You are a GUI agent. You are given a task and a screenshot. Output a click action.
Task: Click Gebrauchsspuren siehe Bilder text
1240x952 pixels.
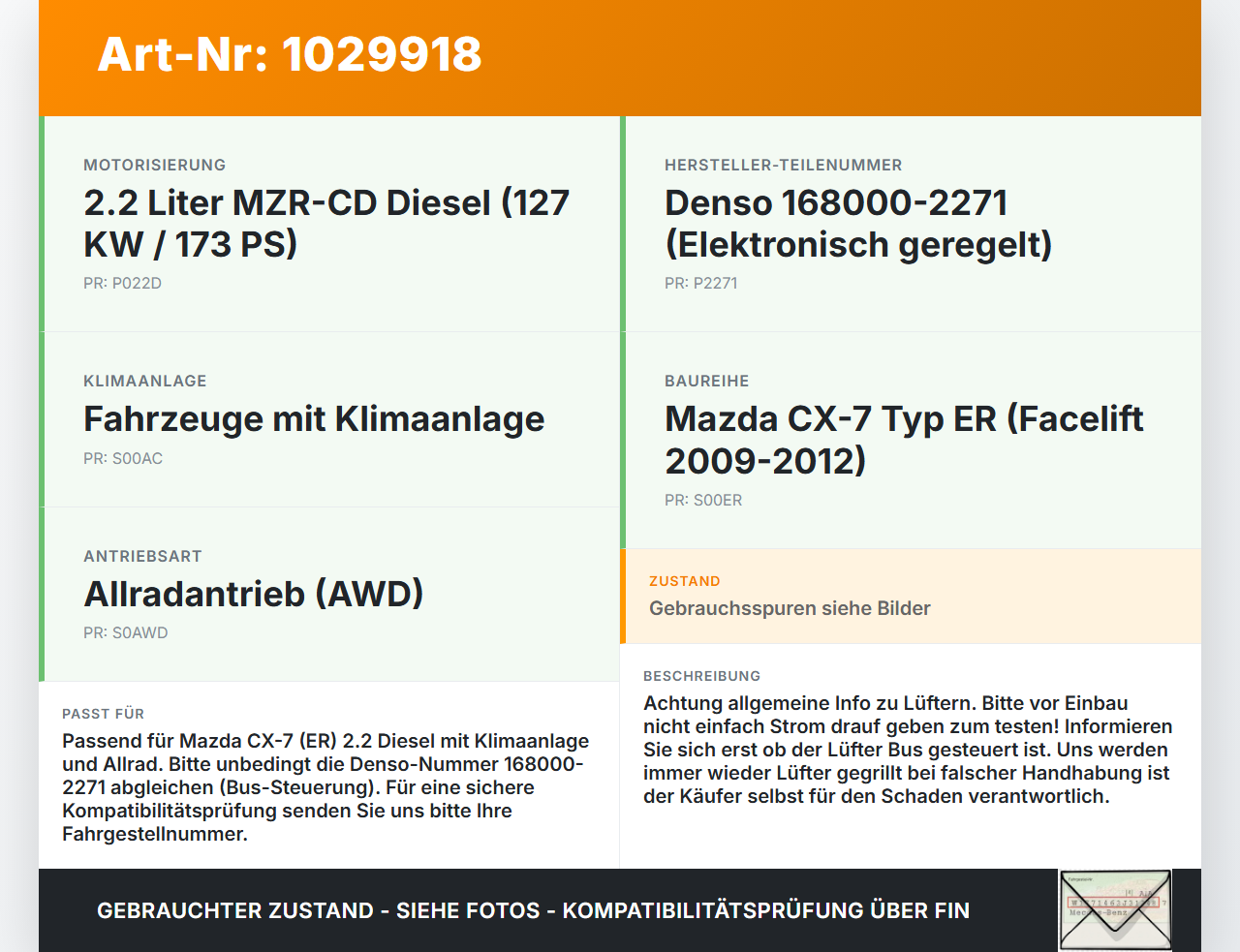click(x=790, y=608)
